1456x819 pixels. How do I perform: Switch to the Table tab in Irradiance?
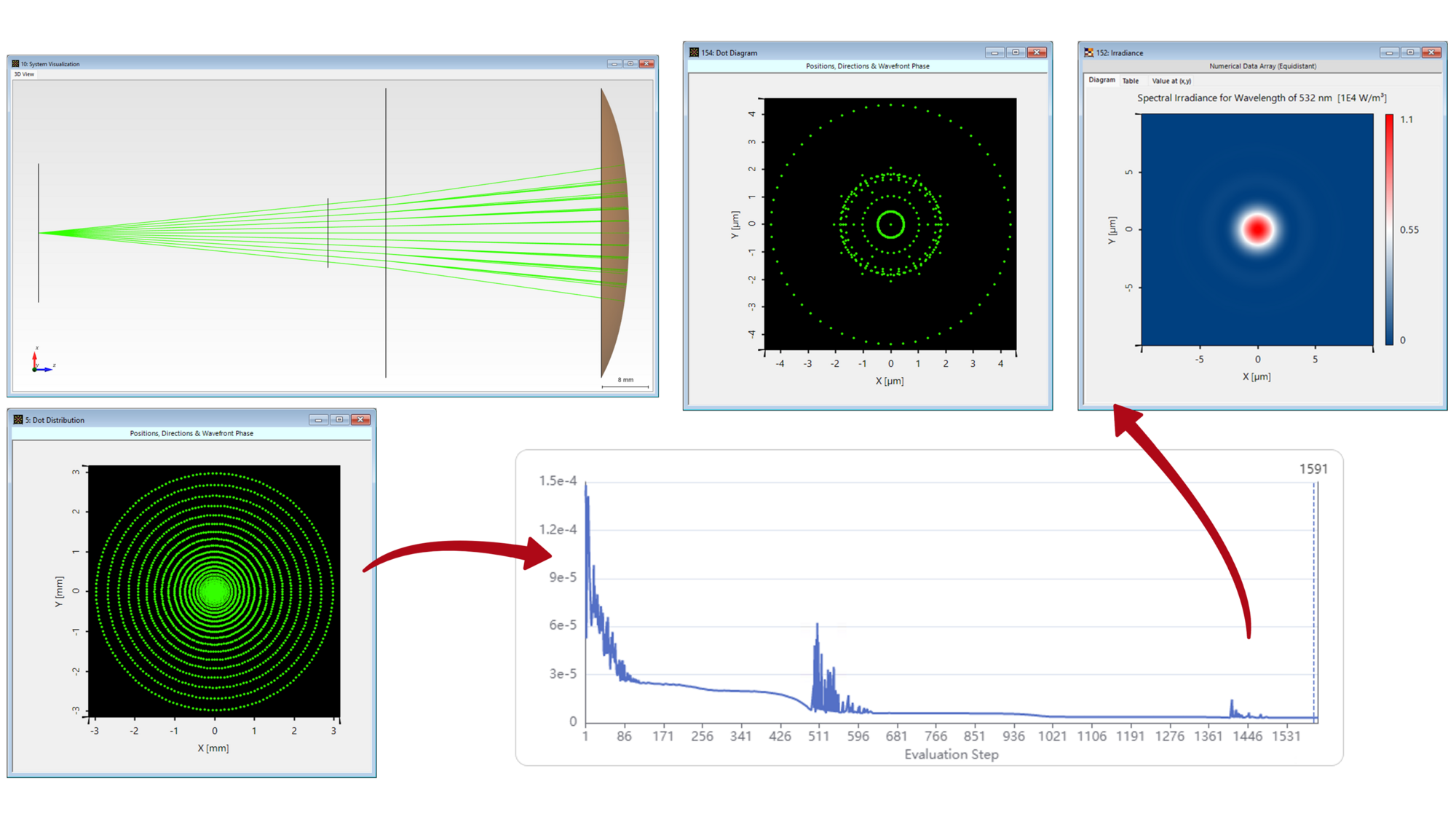click(x=1130, y=81)
